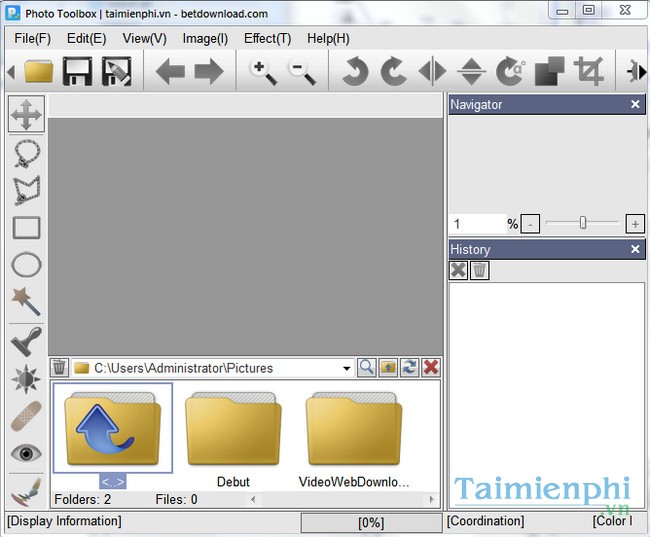Screen dimensions: 650x537
Task: Click the zoom in magnifier icon
Action: tap(264, 72)
